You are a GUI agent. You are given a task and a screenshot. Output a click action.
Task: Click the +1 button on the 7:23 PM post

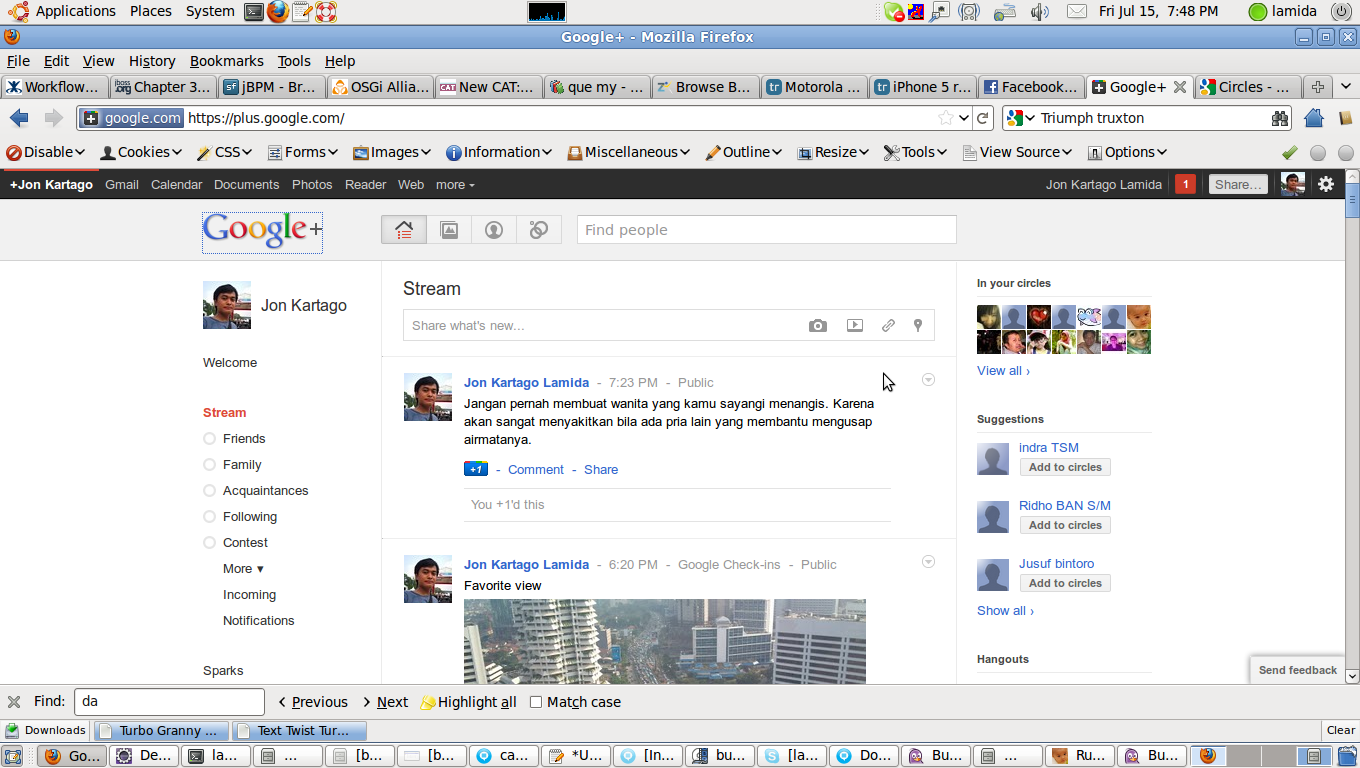point(475,469)
